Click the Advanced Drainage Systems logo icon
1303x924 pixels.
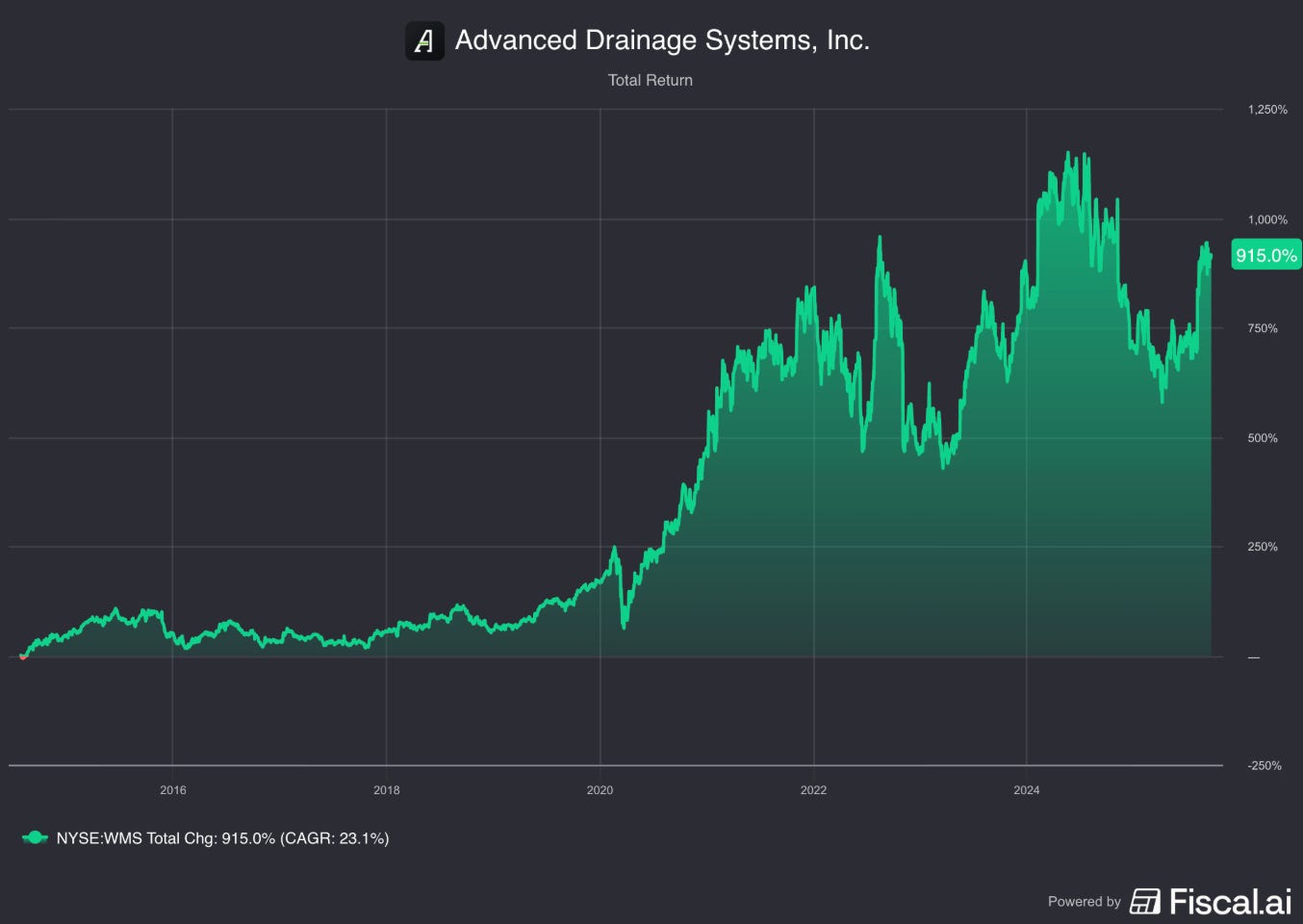point(424,40)
